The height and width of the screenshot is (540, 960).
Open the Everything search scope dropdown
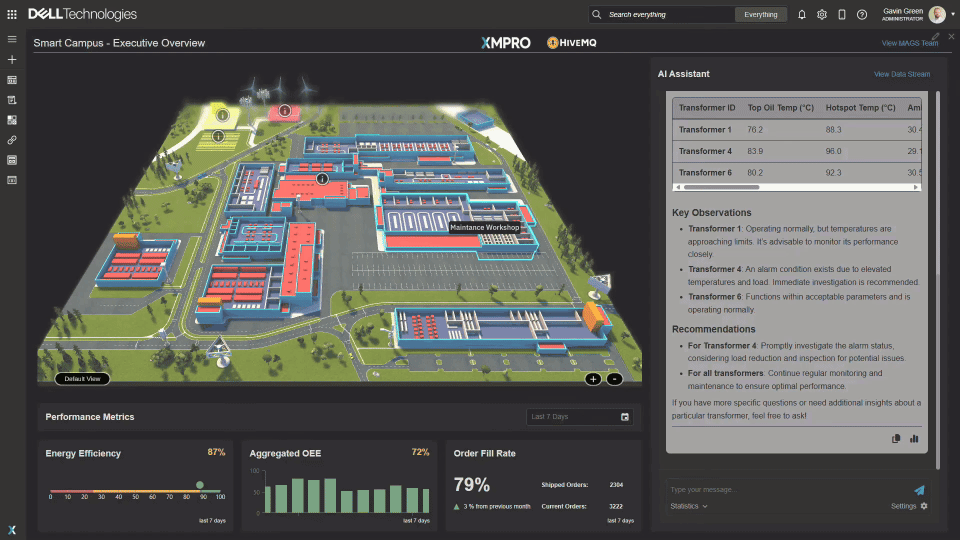pos(761,15)
